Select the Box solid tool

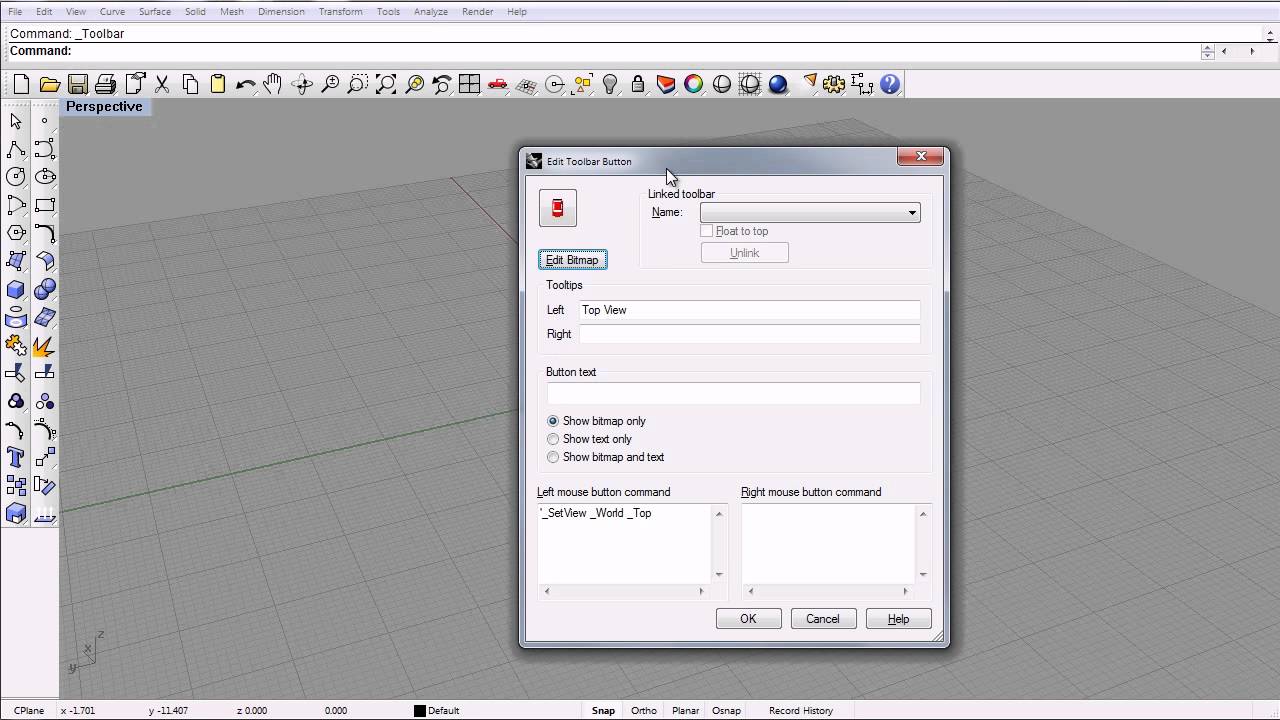pos(16,289)
